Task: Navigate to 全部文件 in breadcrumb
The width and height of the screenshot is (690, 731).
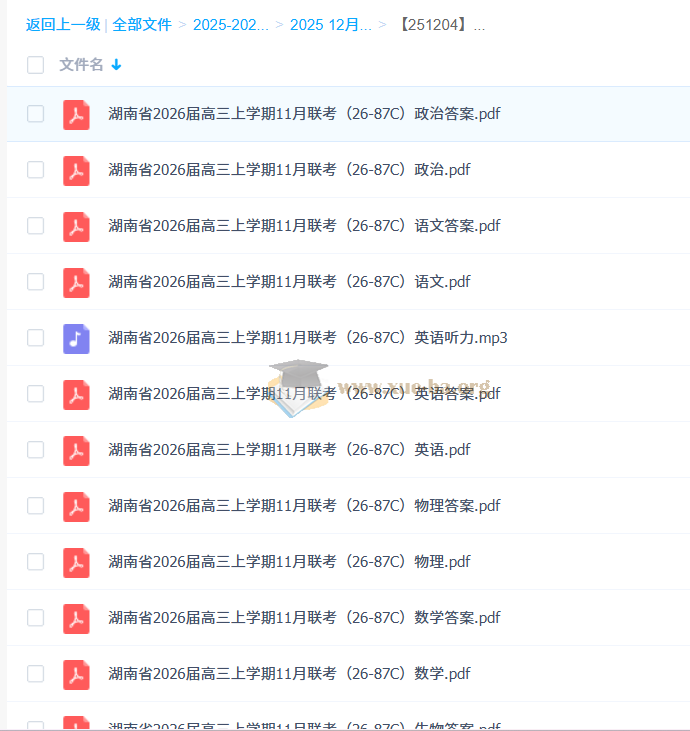Action: tap(142, 25)
